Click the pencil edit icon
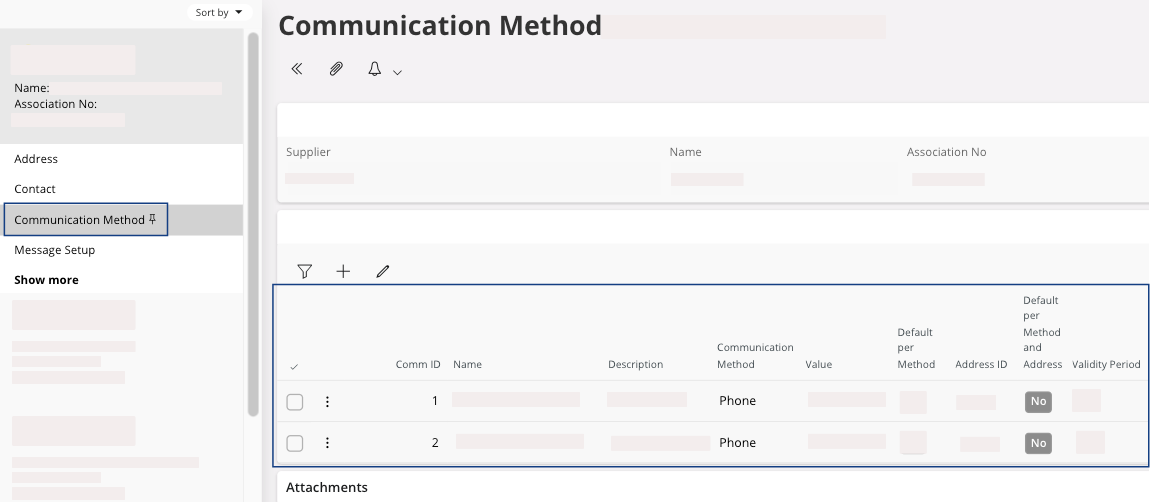Screen dimensions: 1154x502 point(382,271)
